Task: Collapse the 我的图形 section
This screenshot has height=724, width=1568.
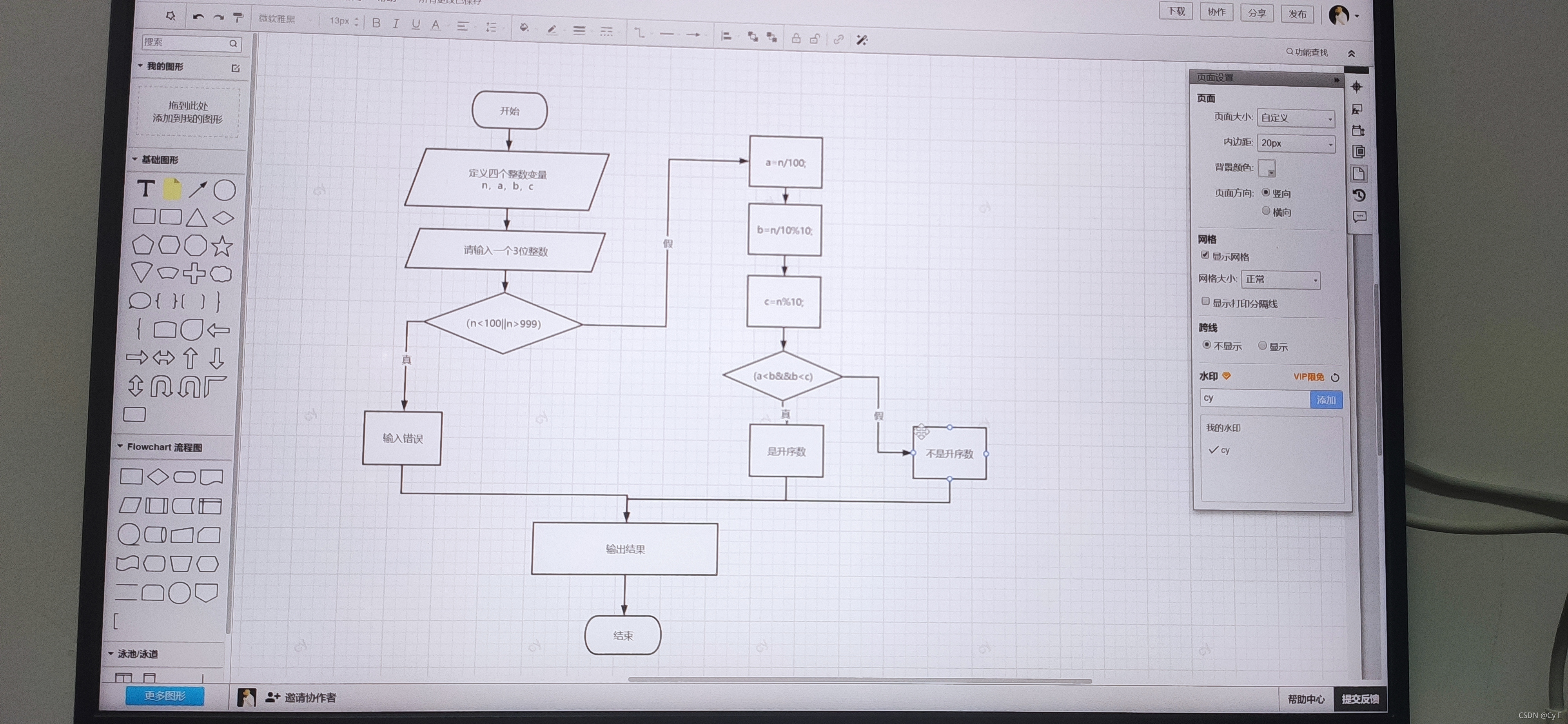Action: tap(140, 65)
